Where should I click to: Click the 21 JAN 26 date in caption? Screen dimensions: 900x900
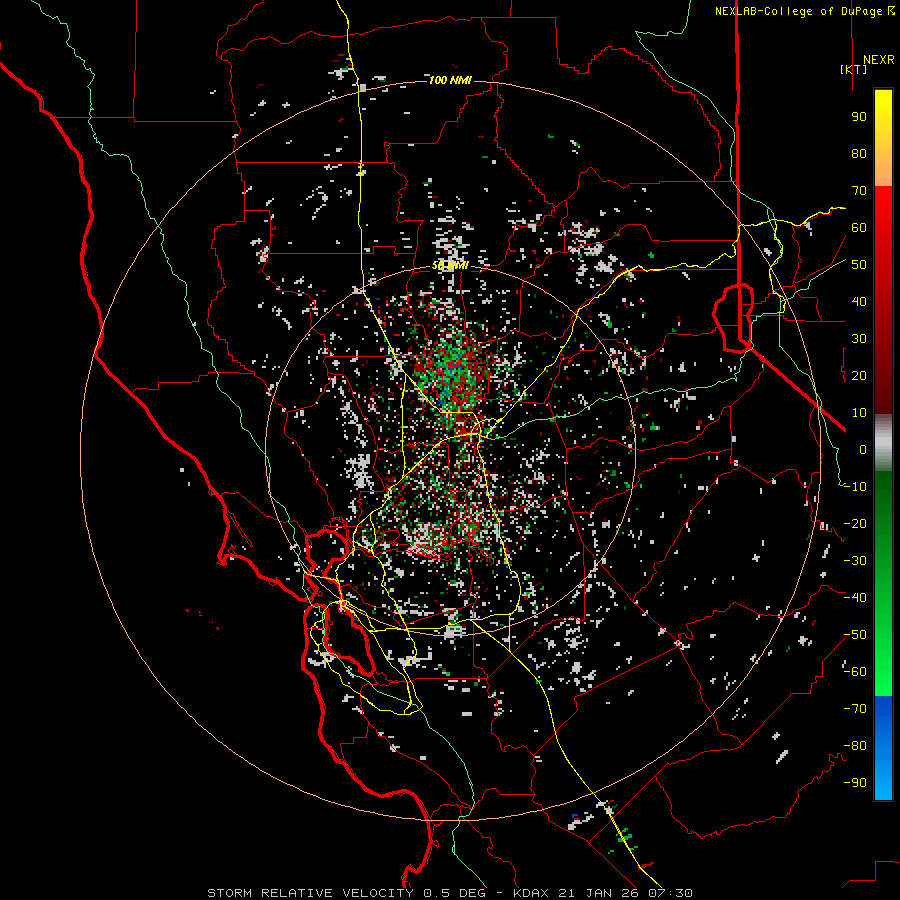tap(600, 893)
